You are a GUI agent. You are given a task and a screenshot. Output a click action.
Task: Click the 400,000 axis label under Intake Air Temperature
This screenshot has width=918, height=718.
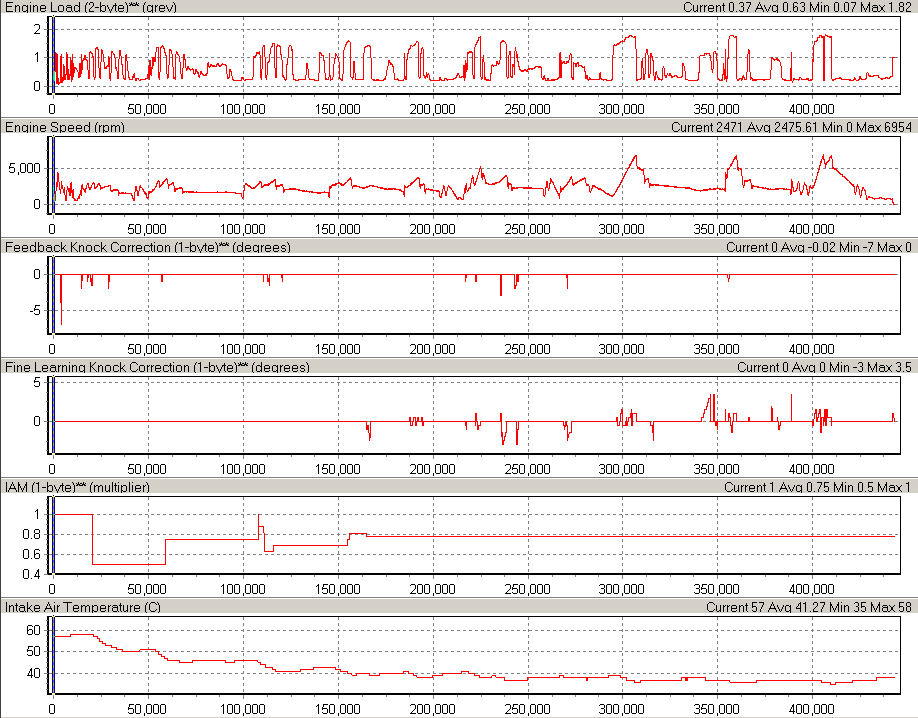click(812, 708)
